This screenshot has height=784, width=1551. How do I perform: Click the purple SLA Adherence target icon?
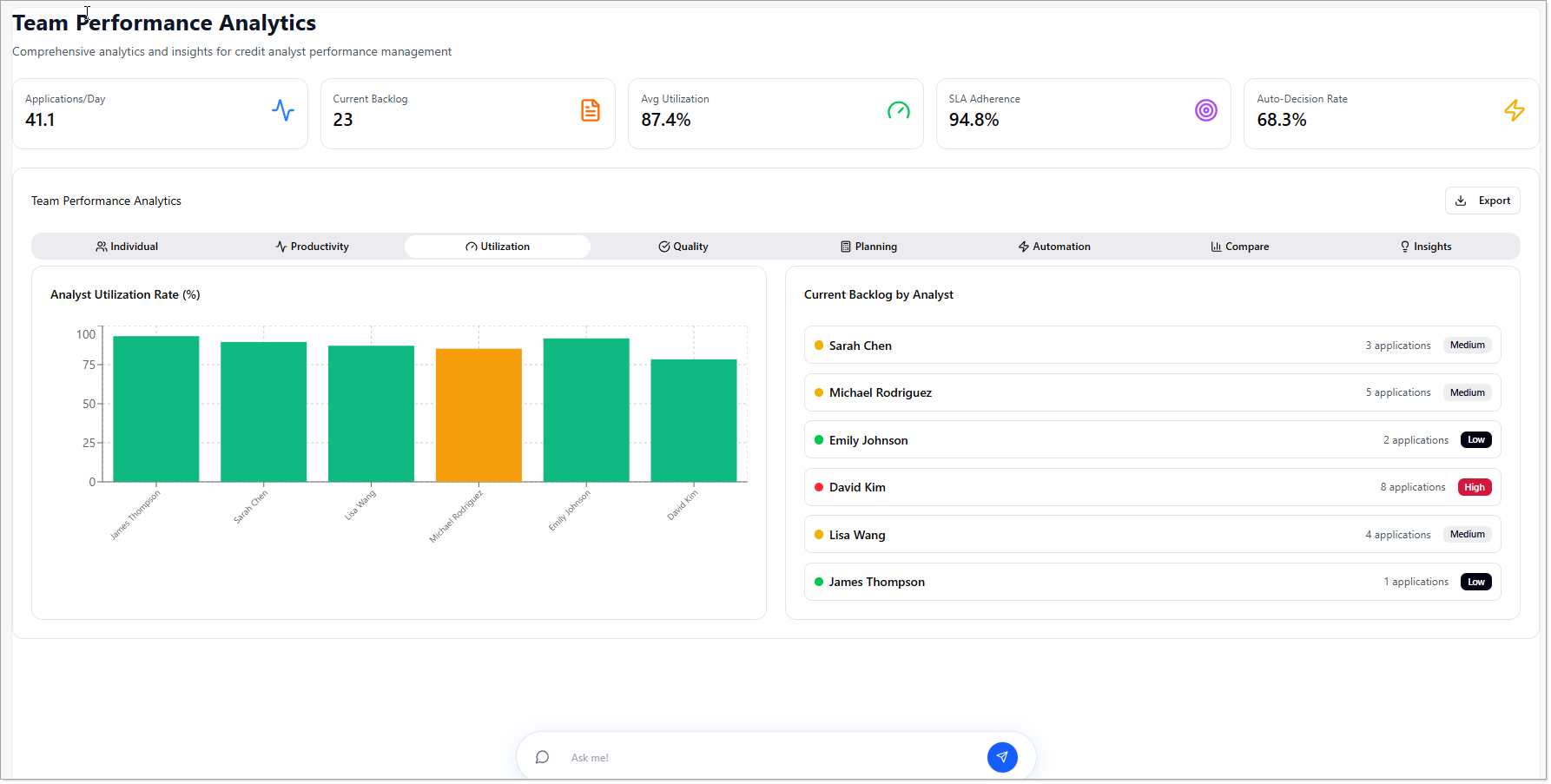[x=1205, y=110]
